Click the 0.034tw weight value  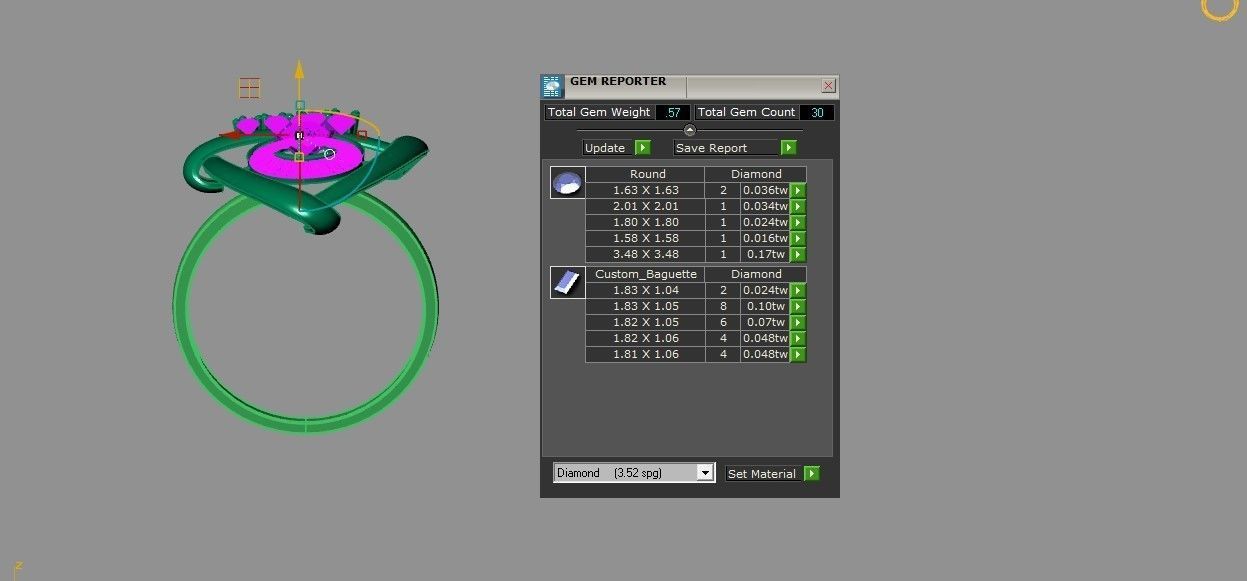(765, 206)
